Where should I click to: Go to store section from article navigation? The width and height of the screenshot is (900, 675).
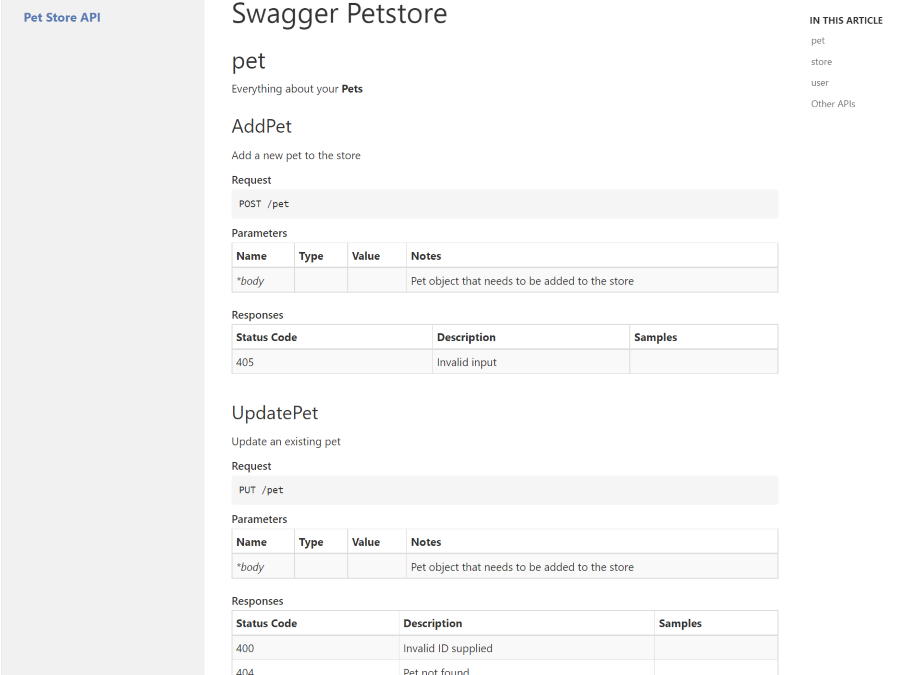pyautogui.click(x=821, y=62)
